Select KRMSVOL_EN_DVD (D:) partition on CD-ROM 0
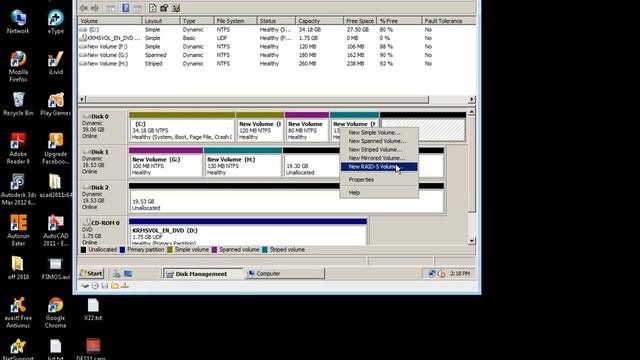The height and width of the screenshot is (360, 640). point(248,232)
